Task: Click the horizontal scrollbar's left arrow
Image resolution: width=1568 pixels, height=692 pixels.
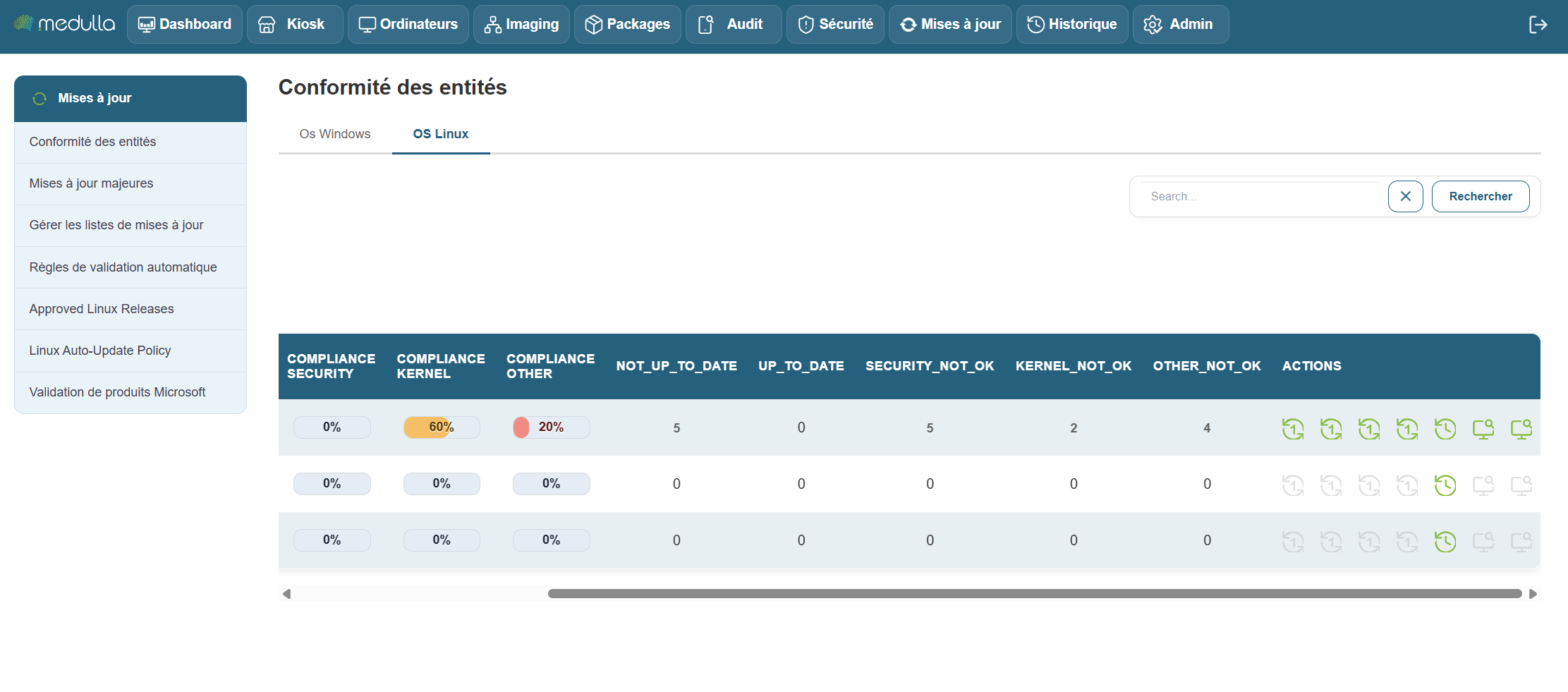Action: (x=286, y=594)
